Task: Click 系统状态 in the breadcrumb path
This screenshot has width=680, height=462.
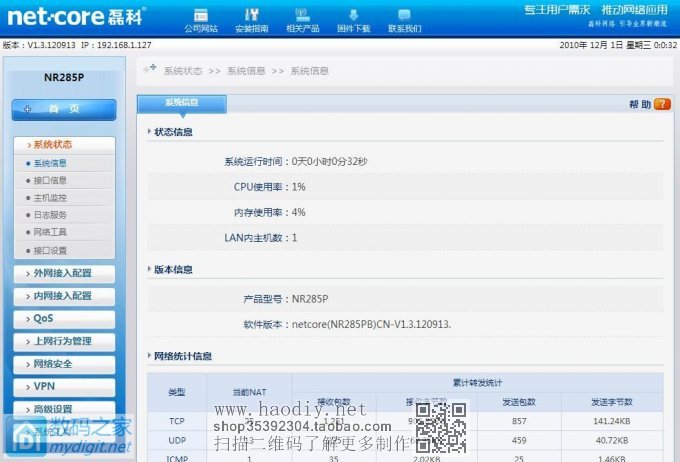Action: tap(183, 71)
